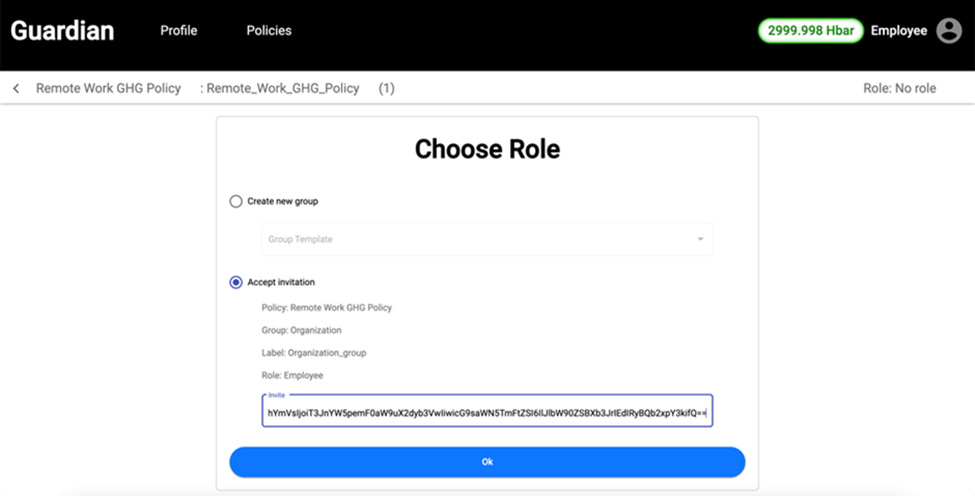Click the Group Template dropdown arrow
This screenshot has height=496, width=975.
[x=700, y=239]
